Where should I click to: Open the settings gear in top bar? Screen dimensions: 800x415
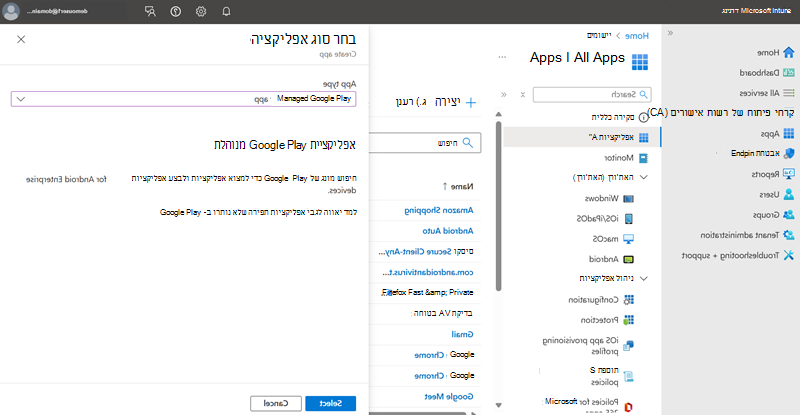(201, 11)
